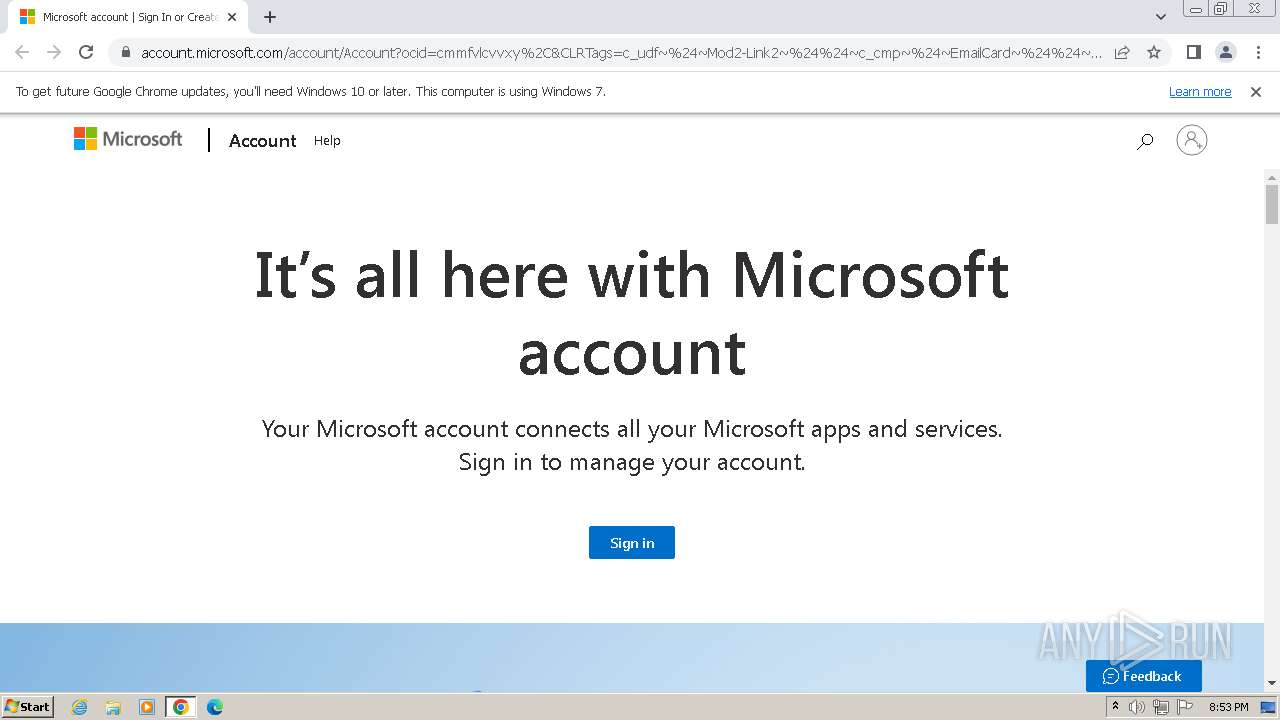Click the browser forward arrow
This screenshot has width=1280, height=720.
point(54,52)
